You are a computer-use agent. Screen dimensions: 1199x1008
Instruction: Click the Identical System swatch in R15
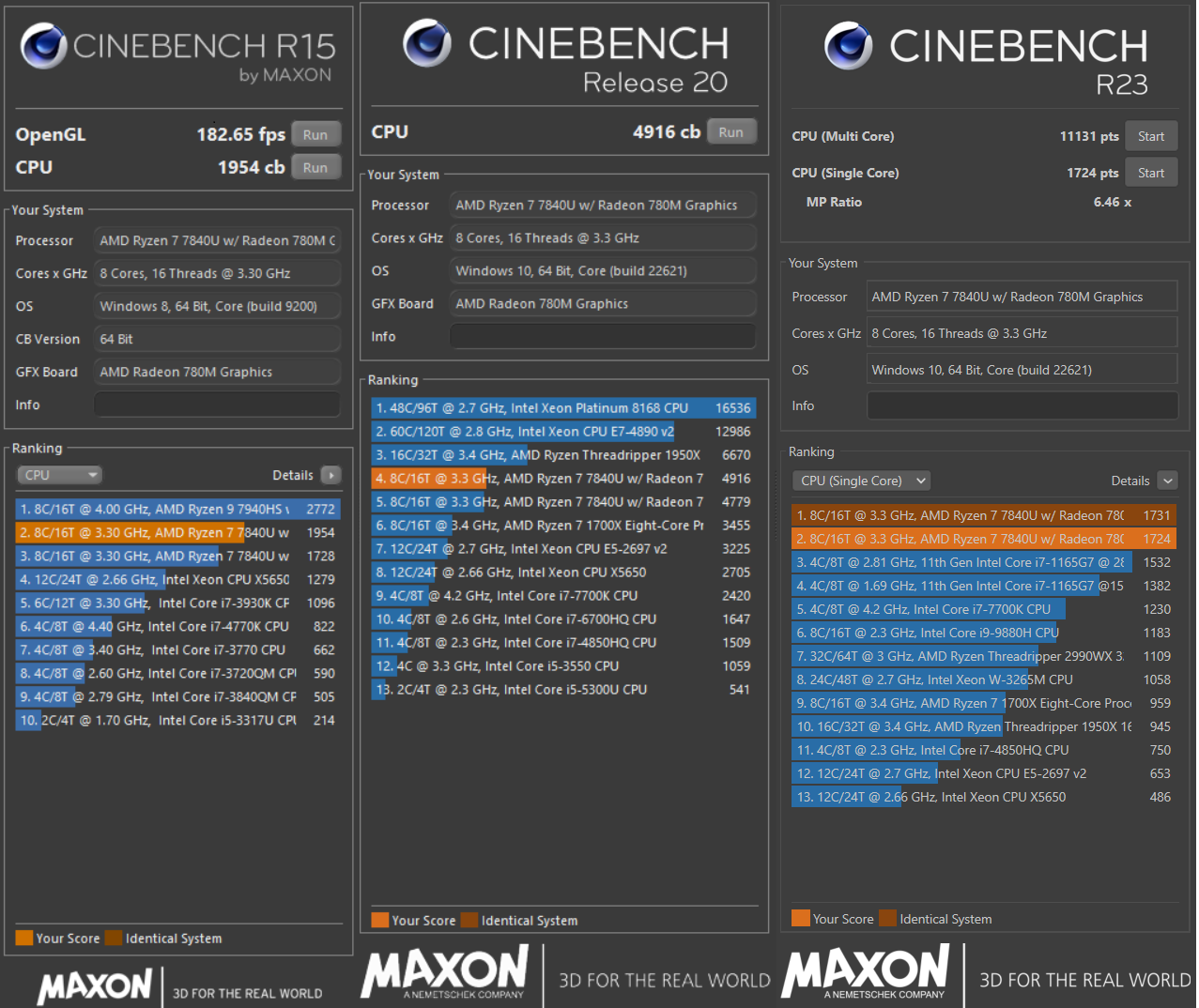(x=114, y=938)
